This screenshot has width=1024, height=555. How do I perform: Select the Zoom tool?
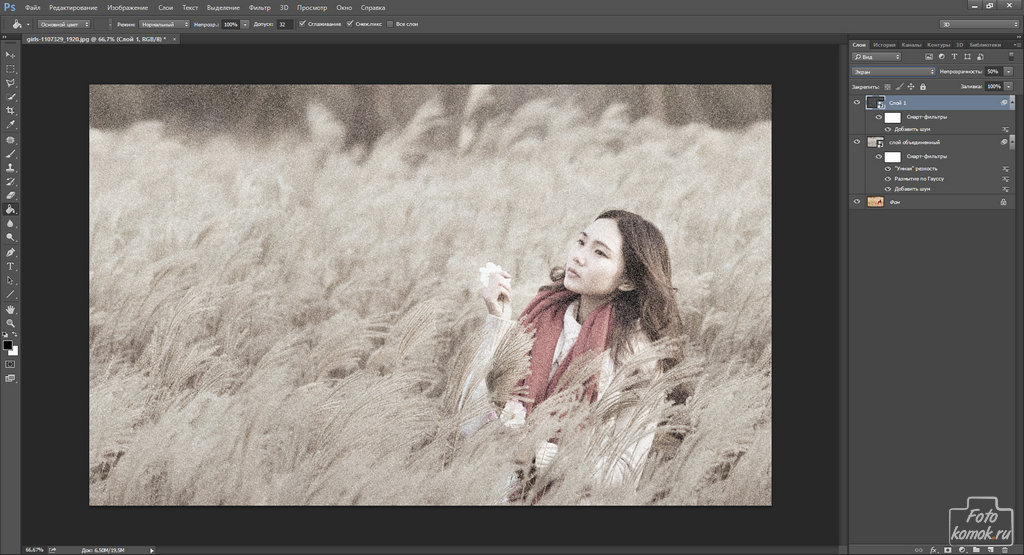tap(10, 323)
